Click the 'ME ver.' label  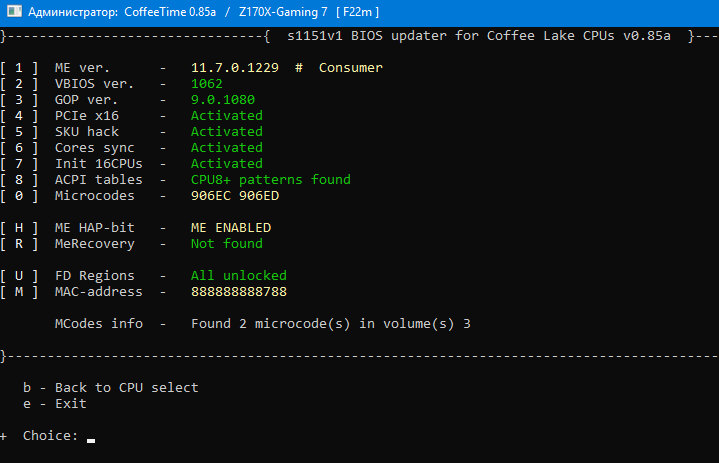(83, 68)
